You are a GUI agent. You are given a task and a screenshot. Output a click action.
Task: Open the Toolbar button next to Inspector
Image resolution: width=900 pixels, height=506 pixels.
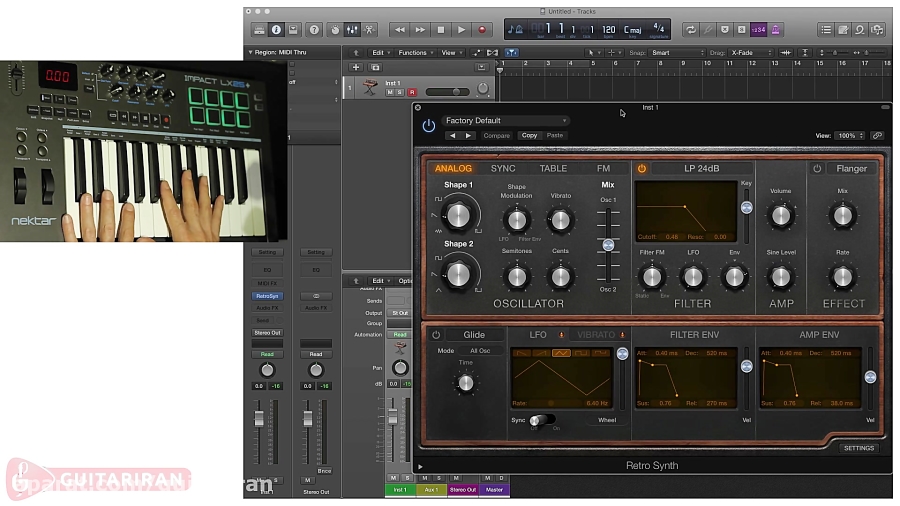pyautogui.click(x=293, y=30)
